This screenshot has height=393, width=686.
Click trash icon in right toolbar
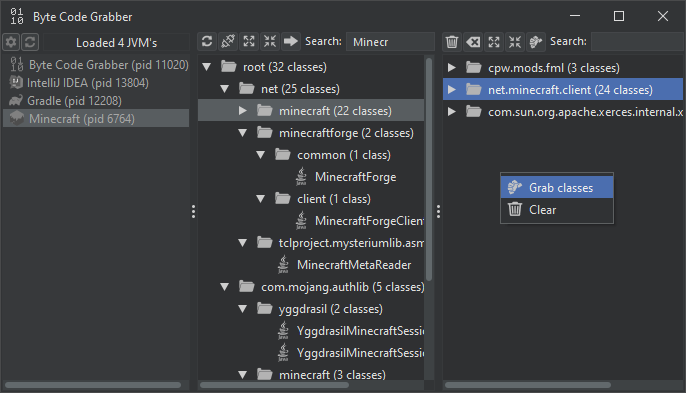tap(452, 42)
